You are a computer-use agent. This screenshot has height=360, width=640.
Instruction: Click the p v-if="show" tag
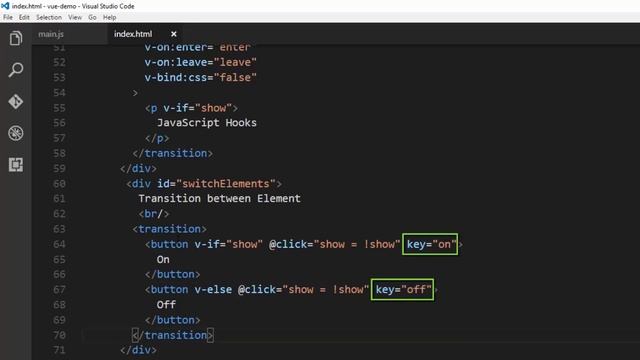point(191,108)
